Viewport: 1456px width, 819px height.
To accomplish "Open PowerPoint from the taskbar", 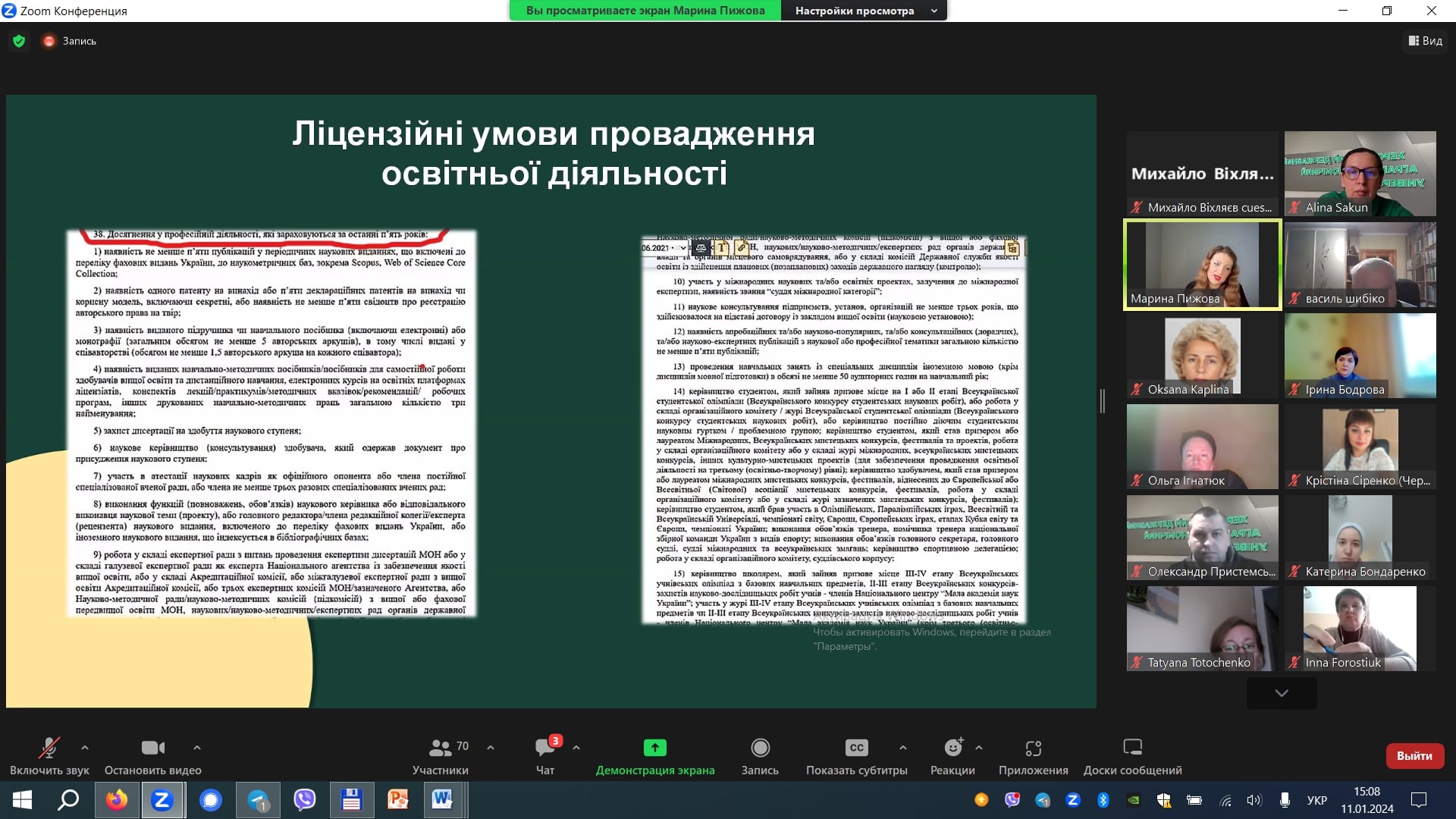I will 397,800.
